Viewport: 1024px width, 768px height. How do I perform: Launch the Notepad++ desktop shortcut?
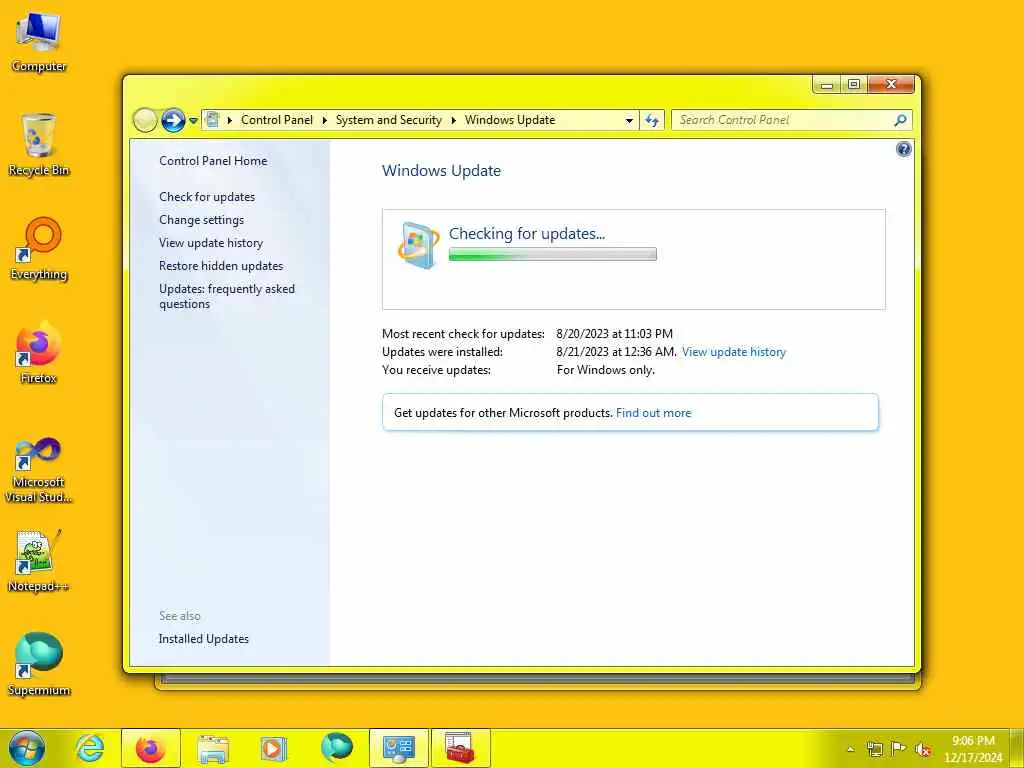point(39,562)
